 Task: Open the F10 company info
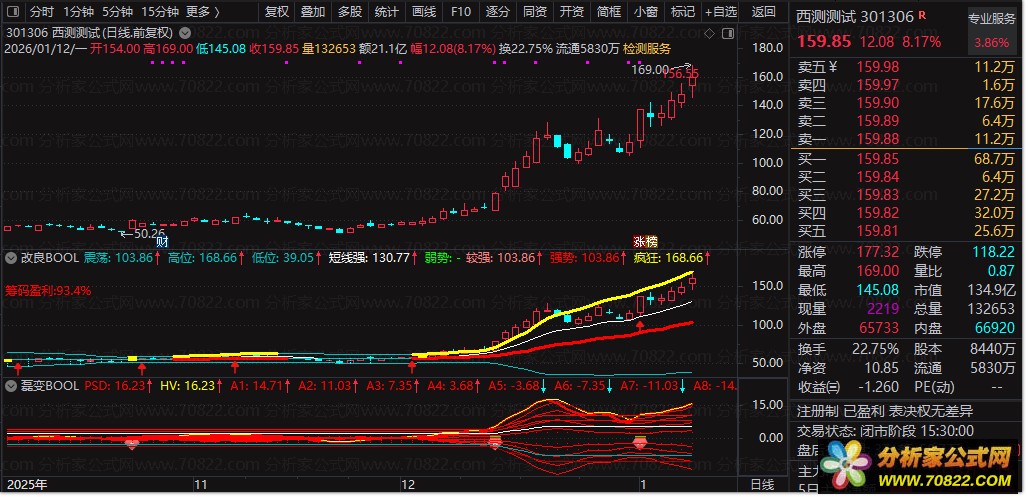461,11
